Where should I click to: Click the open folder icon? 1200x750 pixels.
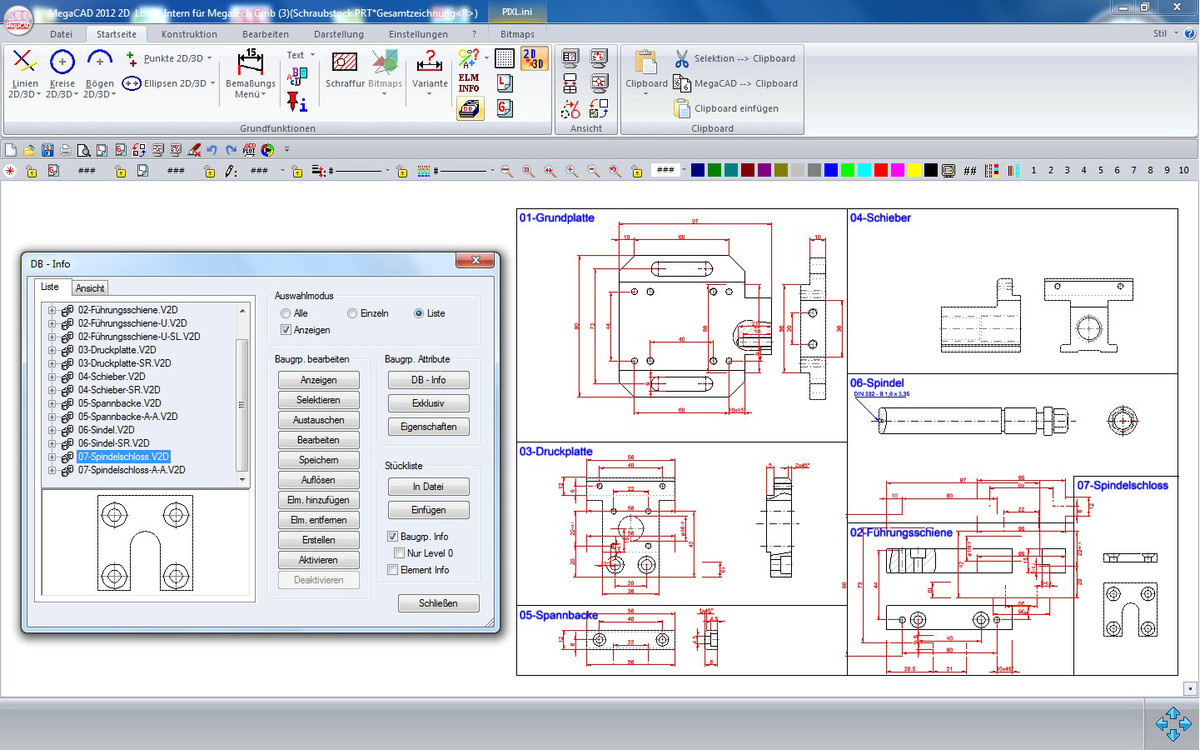click(30, 150)
